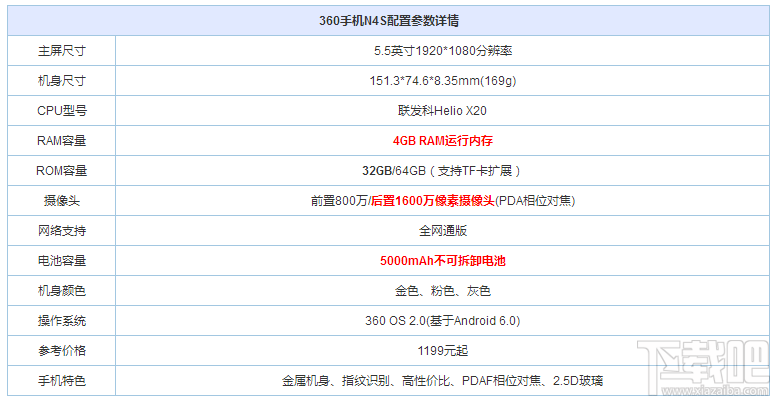
Task: Select the 电池容量 row label
Action: [x=61, y=261]
